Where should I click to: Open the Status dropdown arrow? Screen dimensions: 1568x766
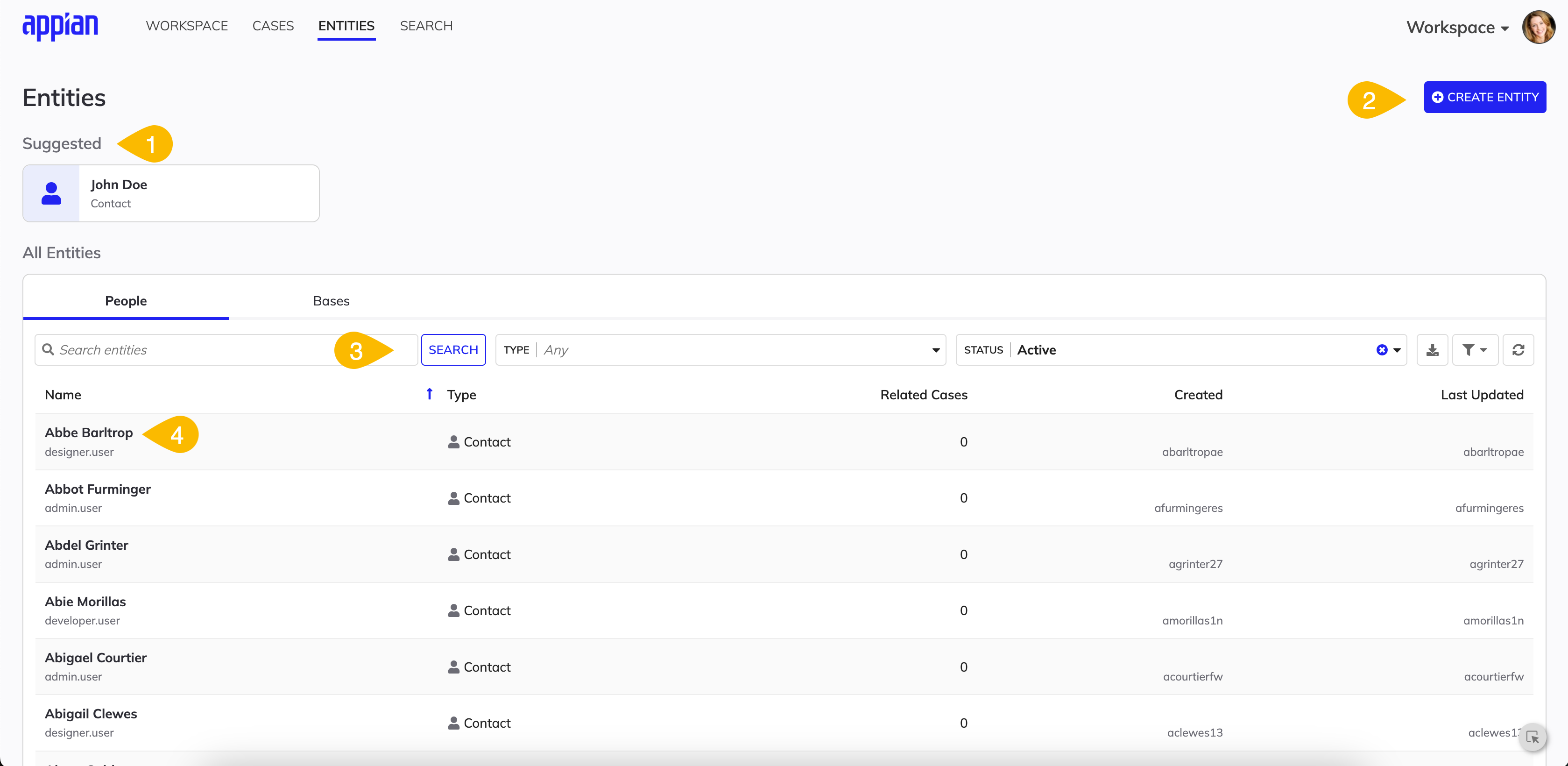[1397, 350]
